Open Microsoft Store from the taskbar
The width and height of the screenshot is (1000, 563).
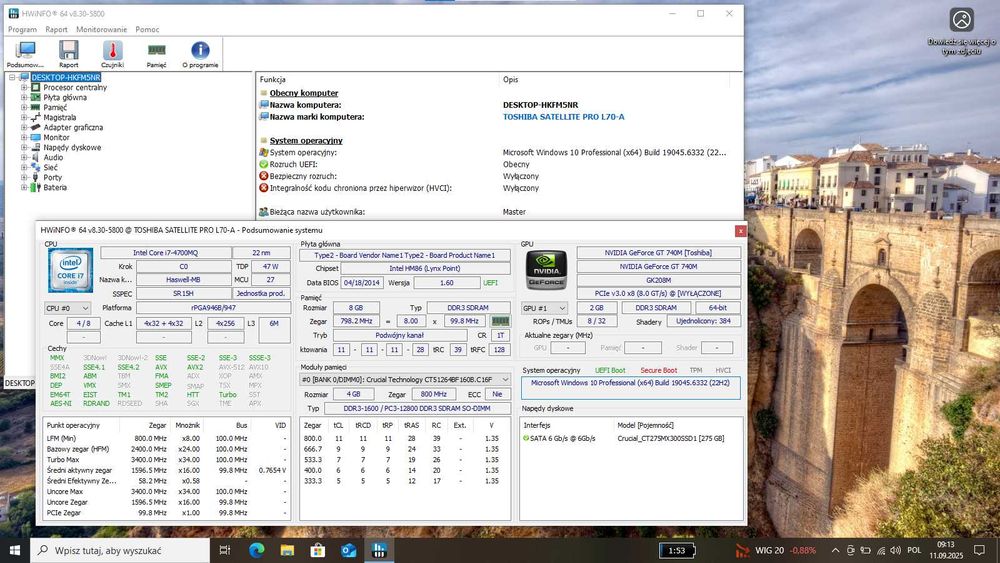(318, 550)
